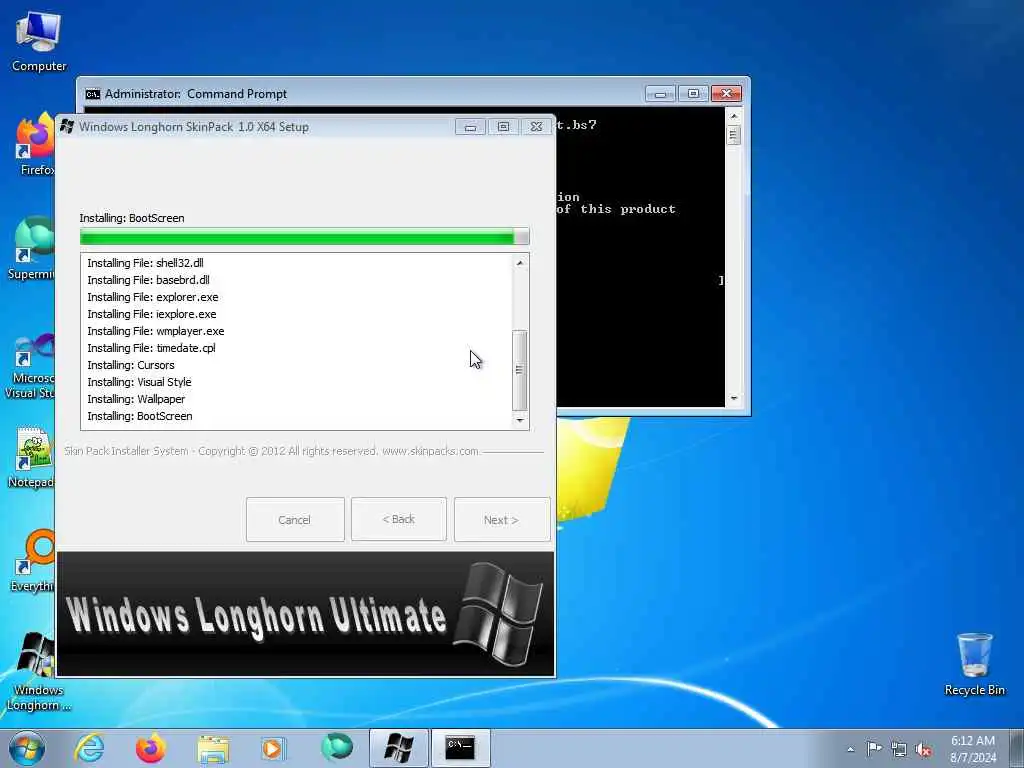Image resolution: width=1024 pixels, height=768 pixels.
Task: Select 'Installing File: shell32.dll' log line
Action: click(145, 263)
